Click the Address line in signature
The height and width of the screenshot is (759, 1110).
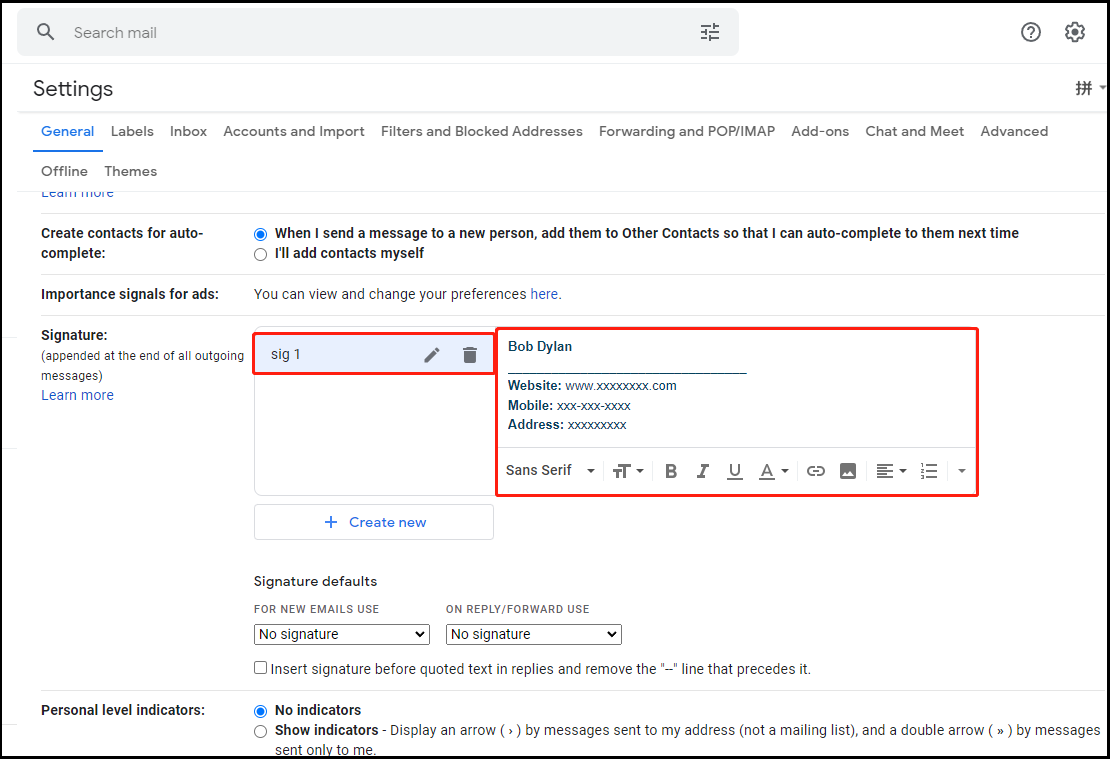click(566, 425)
